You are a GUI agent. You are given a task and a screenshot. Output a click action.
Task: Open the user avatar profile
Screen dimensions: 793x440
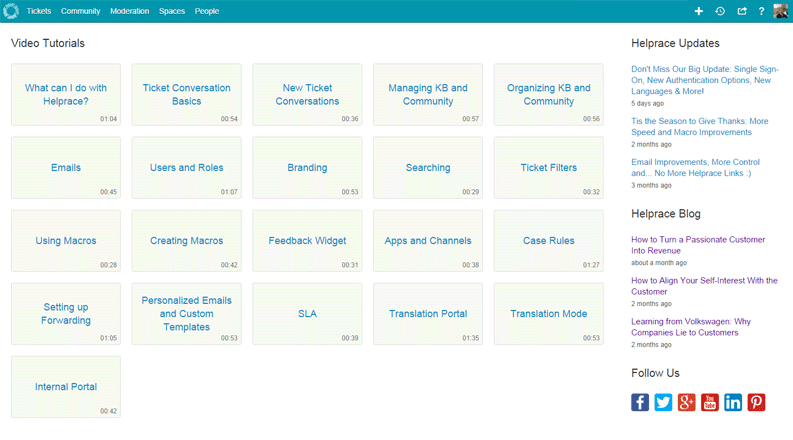click(x=780, y=11)
